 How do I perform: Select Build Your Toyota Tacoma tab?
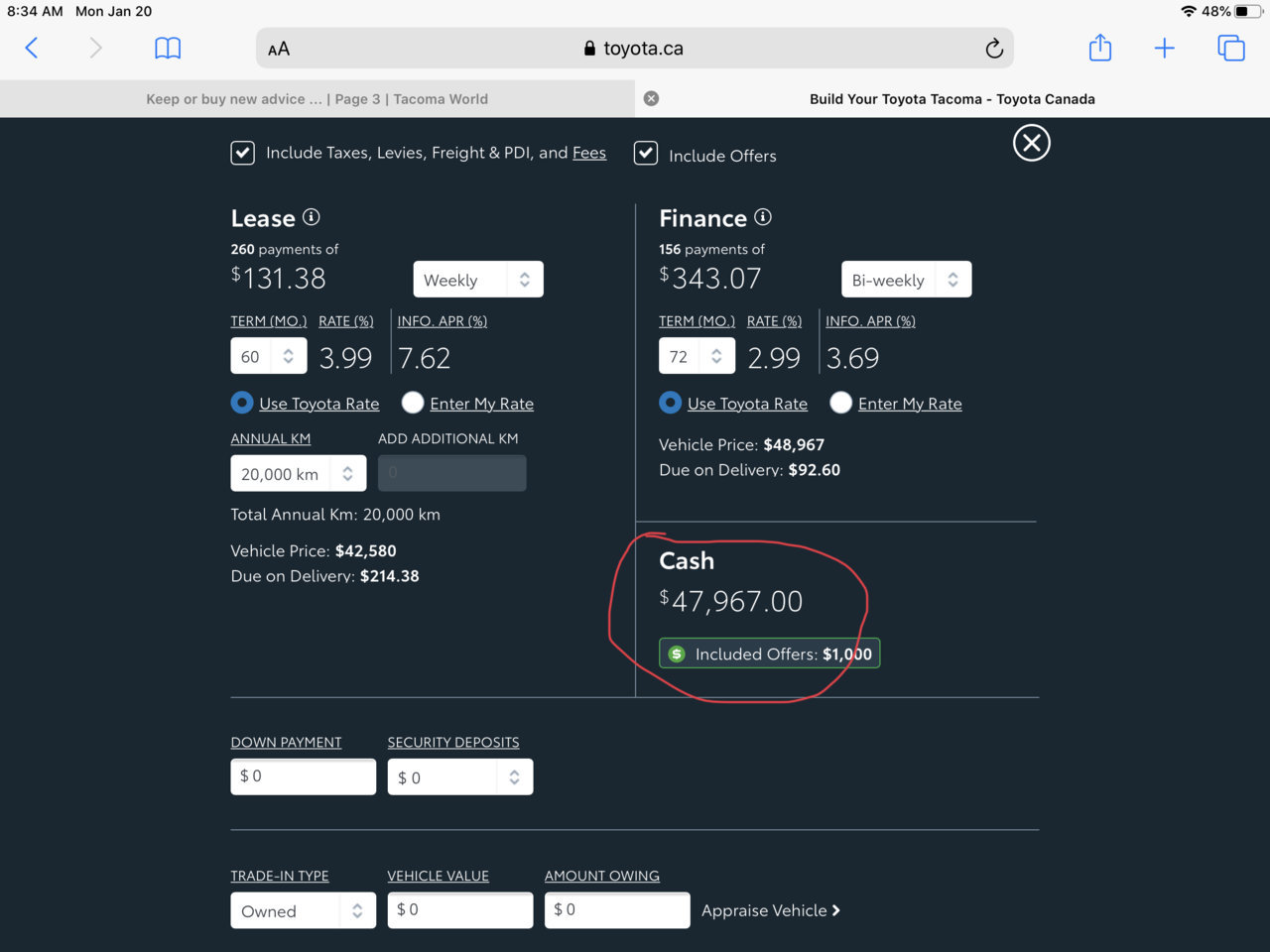click(x=952, y=99)
